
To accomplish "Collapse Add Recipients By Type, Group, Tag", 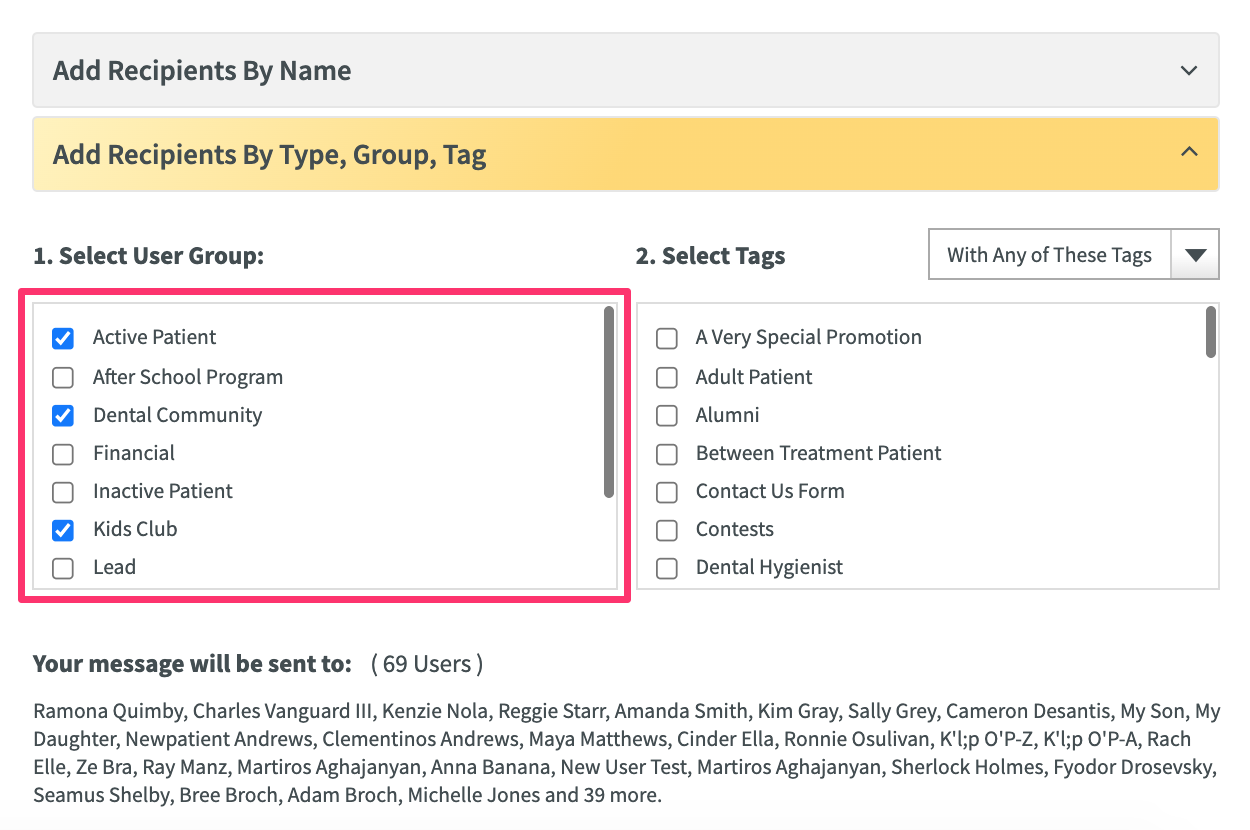I will pos(625,154).
